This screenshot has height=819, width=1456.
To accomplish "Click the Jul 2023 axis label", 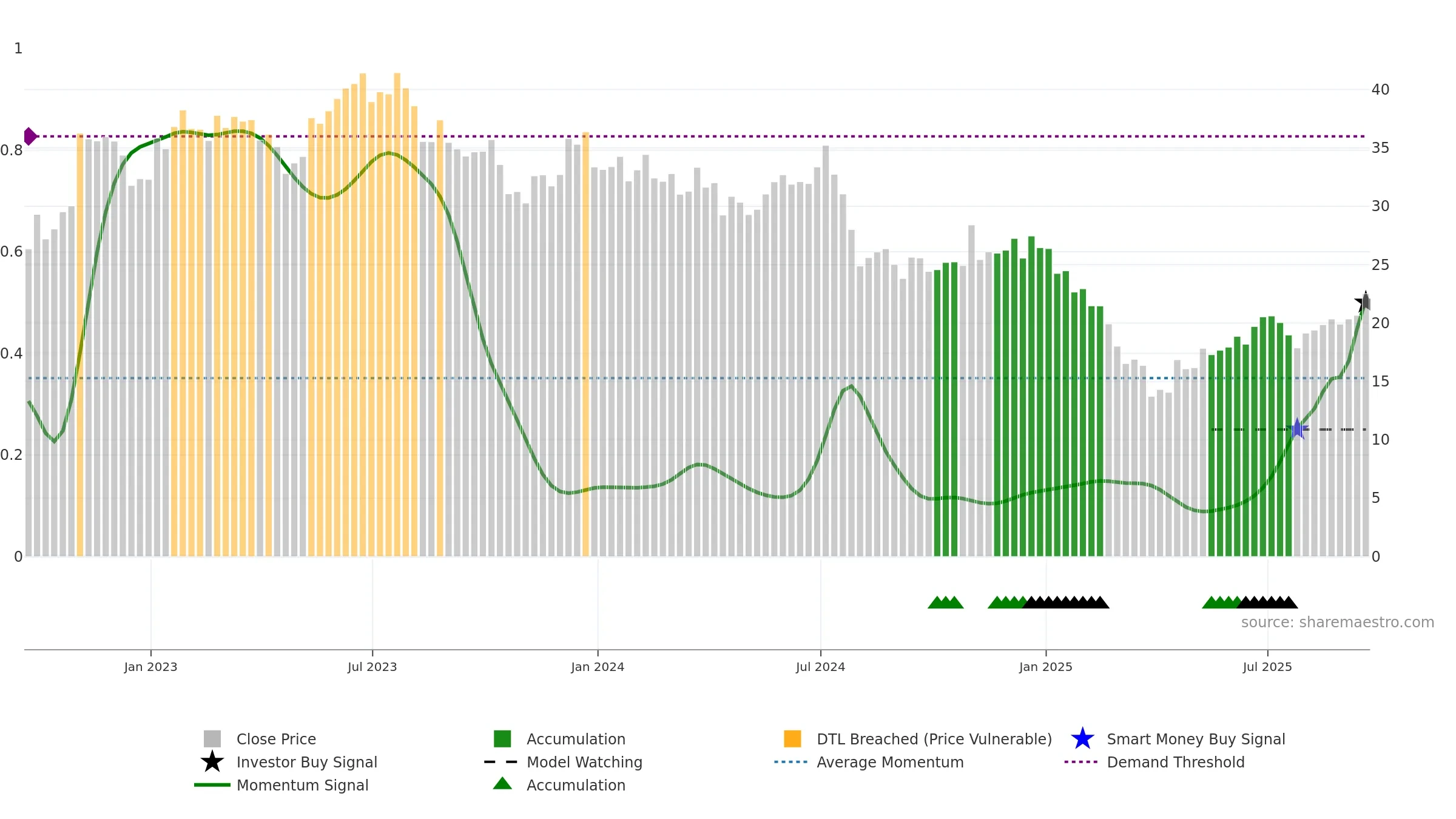I will point(372,667).
